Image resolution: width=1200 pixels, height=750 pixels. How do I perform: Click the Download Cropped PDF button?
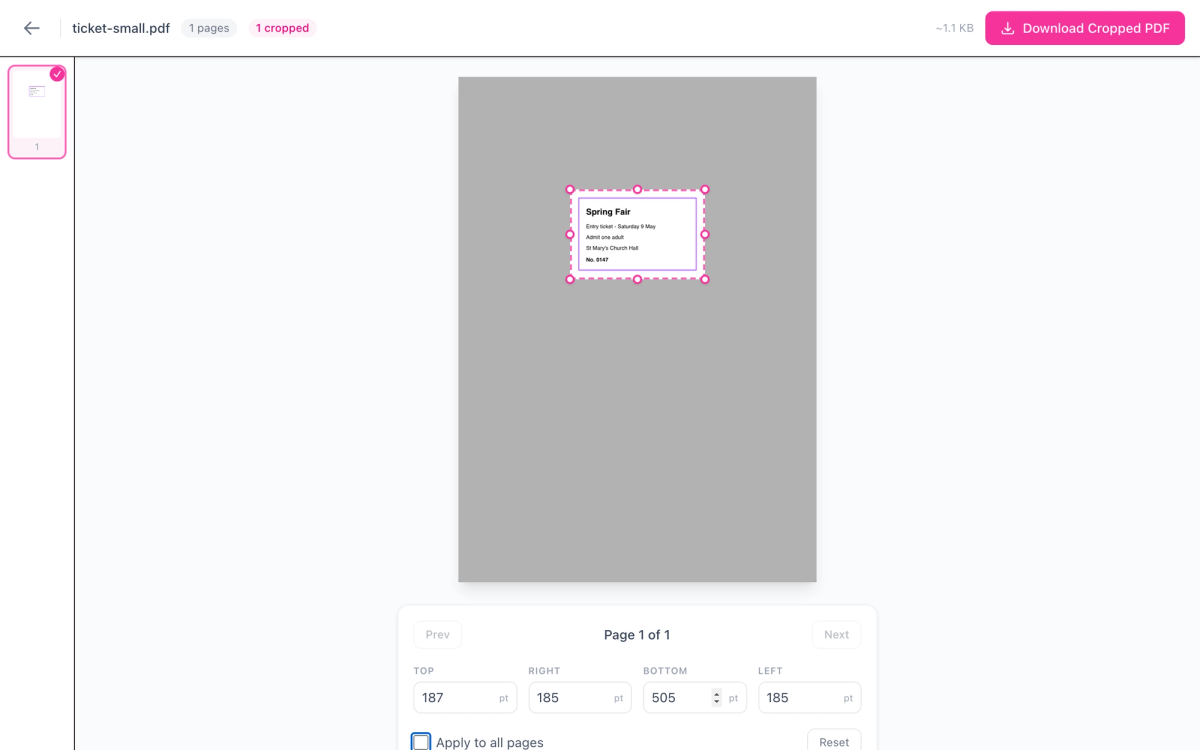pyautogui.click(x=1085, y=28)
